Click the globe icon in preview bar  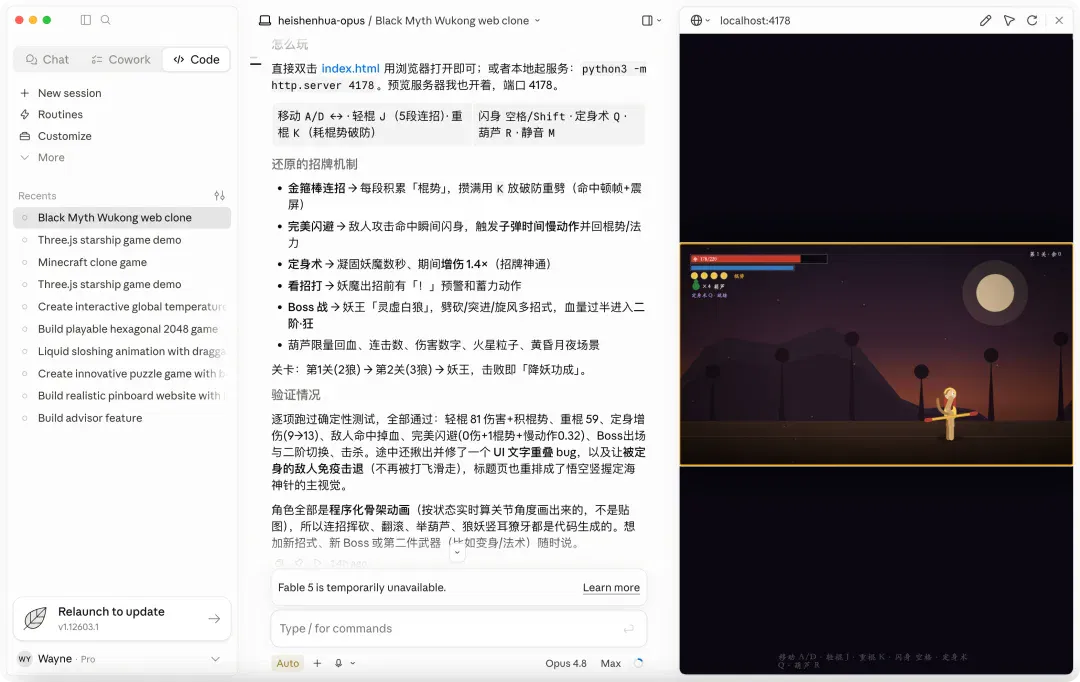[x=696, y=21]
